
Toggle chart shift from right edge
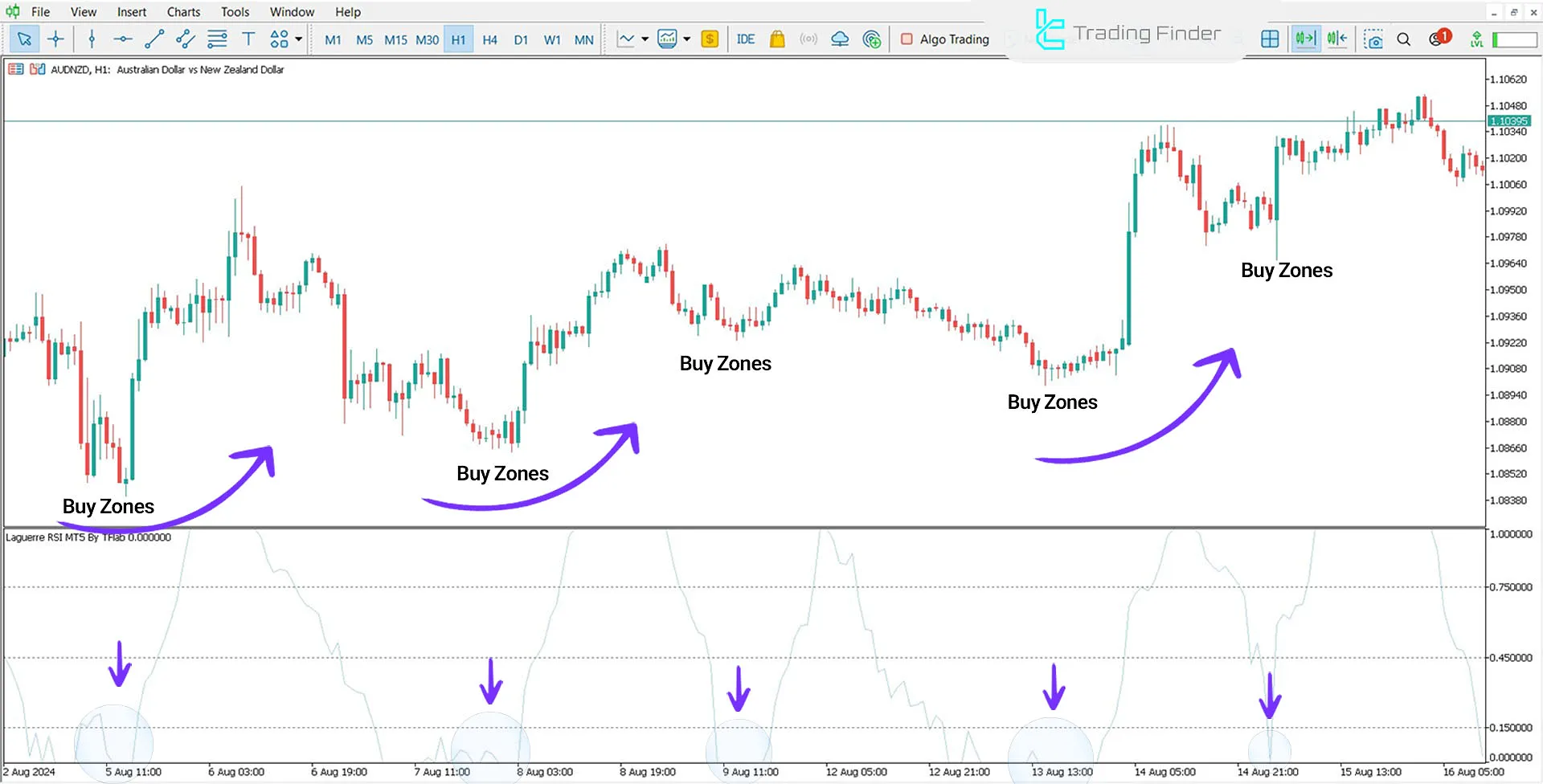click(1336, 39)
